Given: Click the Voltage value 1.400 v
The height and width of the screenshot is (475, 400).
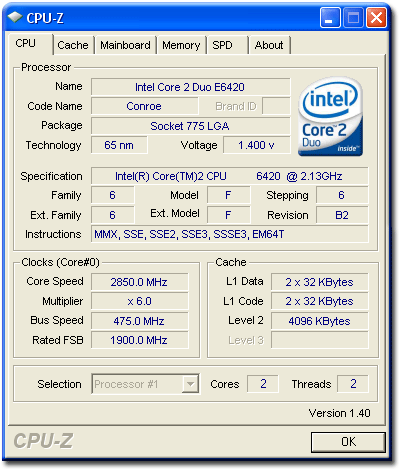Looking at the screenshot, I should (256, 145).
